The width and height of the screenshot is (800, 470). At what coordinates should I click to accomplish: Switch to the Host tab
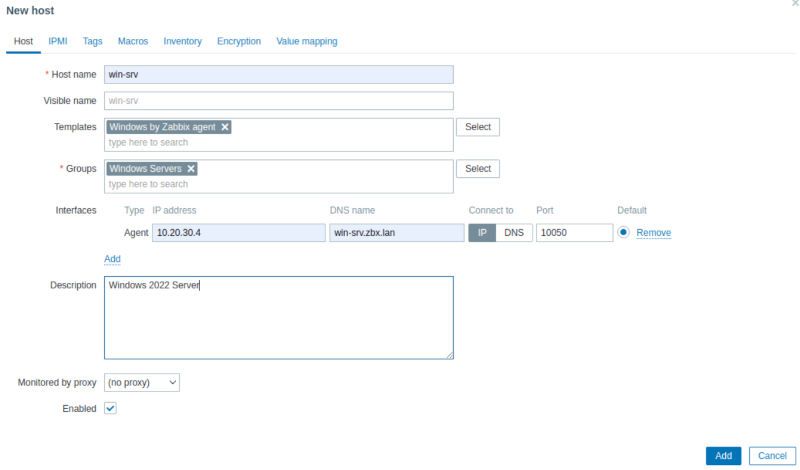pos(23,41)
